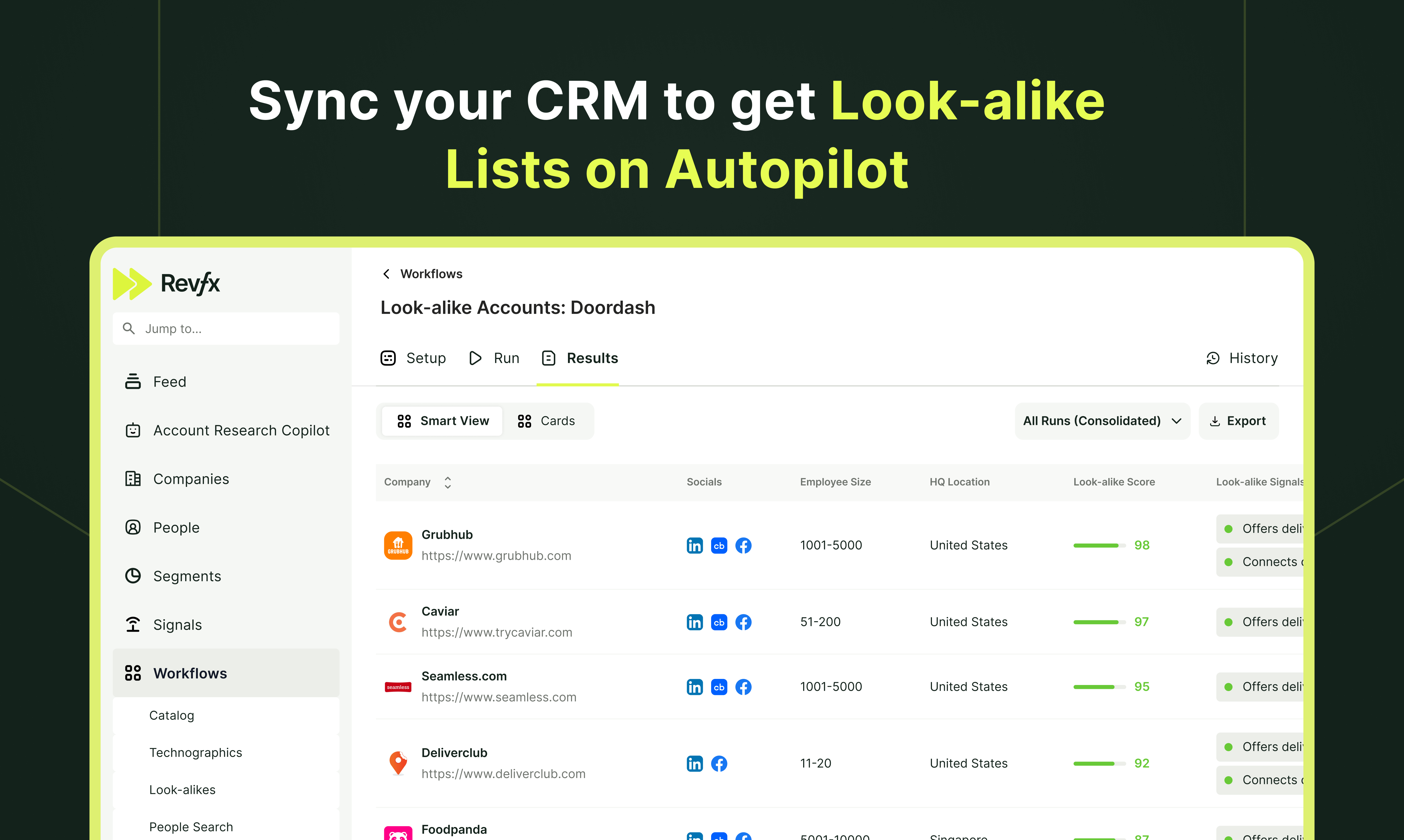Click the Deliverclub pin logo
The width and height of the screenshot is (1404, 840).
coord(399,763)
